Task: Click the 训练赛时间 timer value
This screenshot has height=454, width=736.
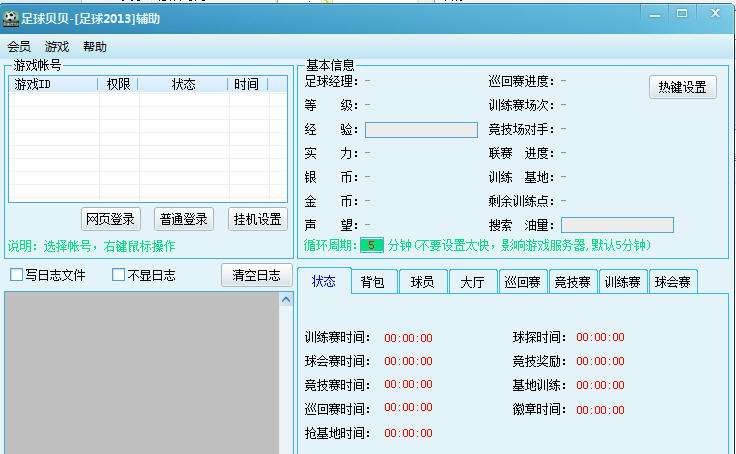Action: point(408,338)
